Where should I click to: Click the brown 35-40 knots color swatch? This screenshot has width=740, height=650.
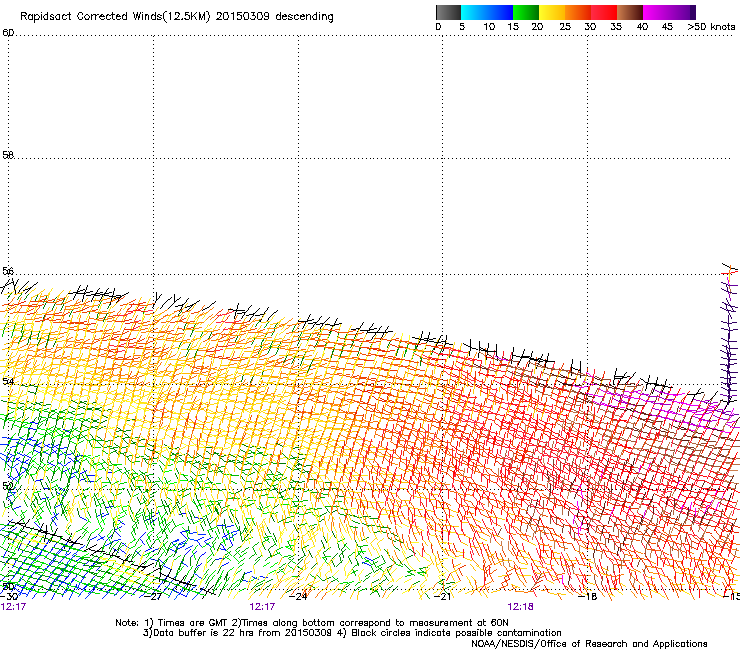click(630, 12)
